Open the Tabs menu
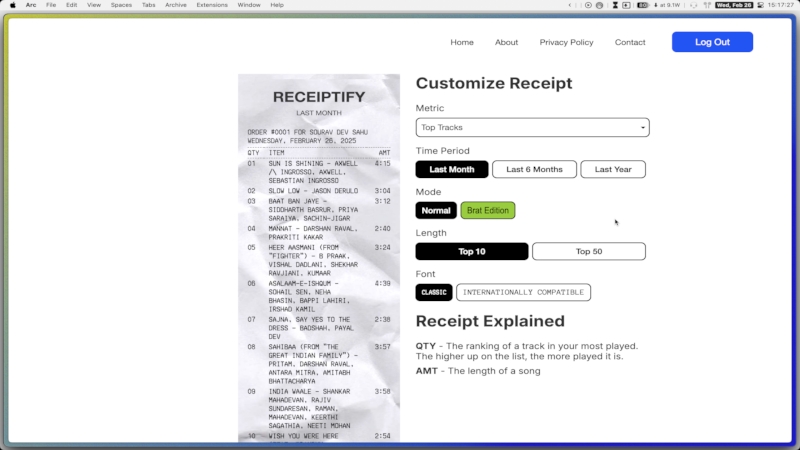This screenshot has height=450, width=800. tap(148, 5)
